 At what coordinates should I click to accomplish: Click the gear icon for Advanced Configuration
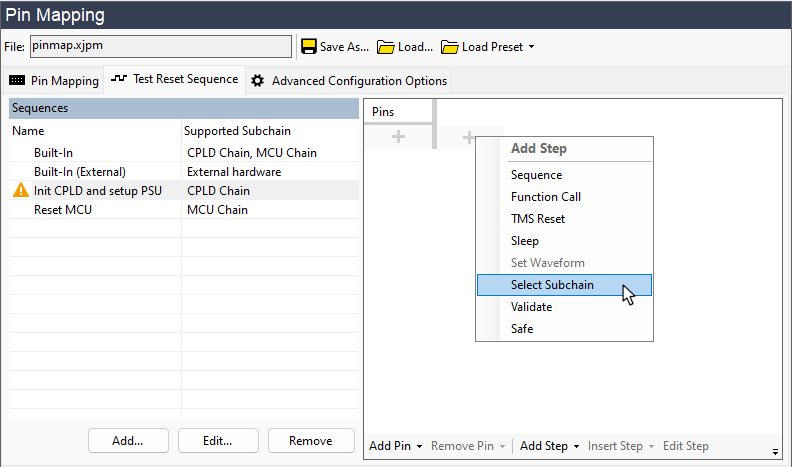tap(257, 80)
